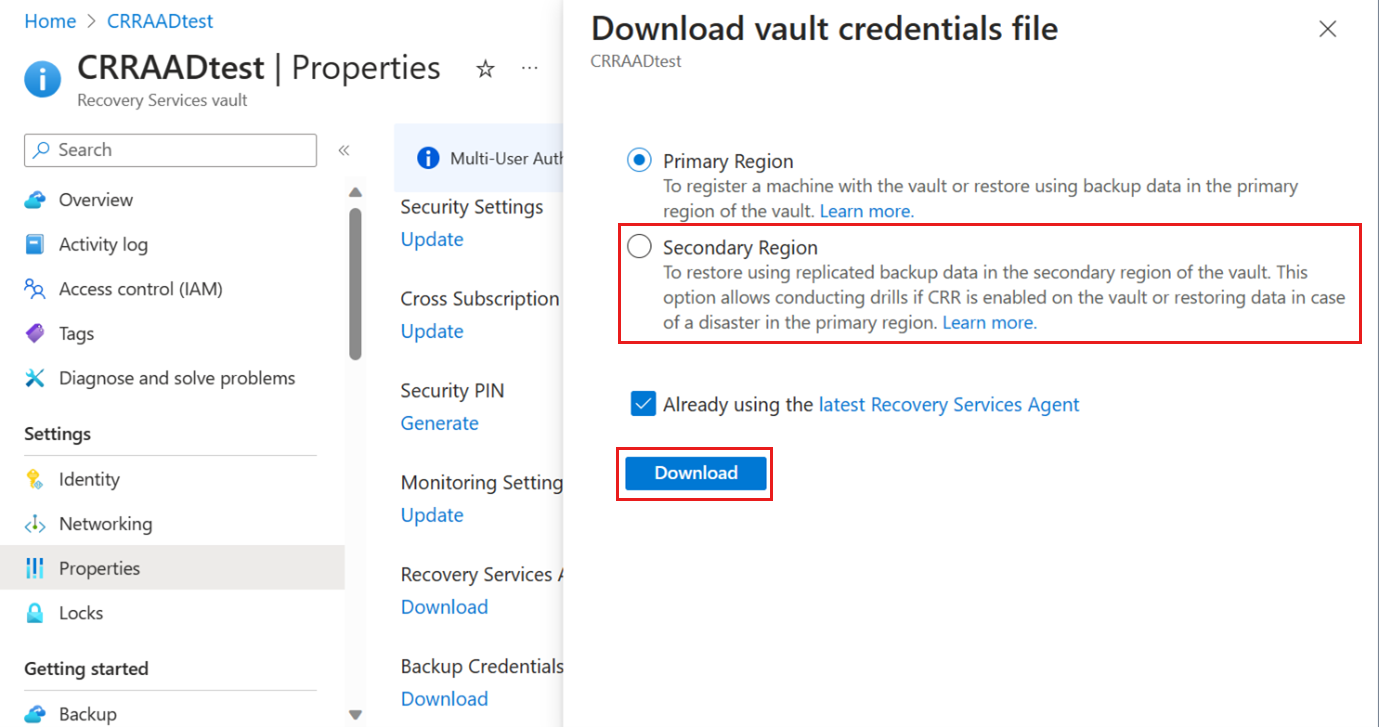Click the sidebar scroll down arrow
Screen dimensions: 1379x727
[x=355, y=714]
